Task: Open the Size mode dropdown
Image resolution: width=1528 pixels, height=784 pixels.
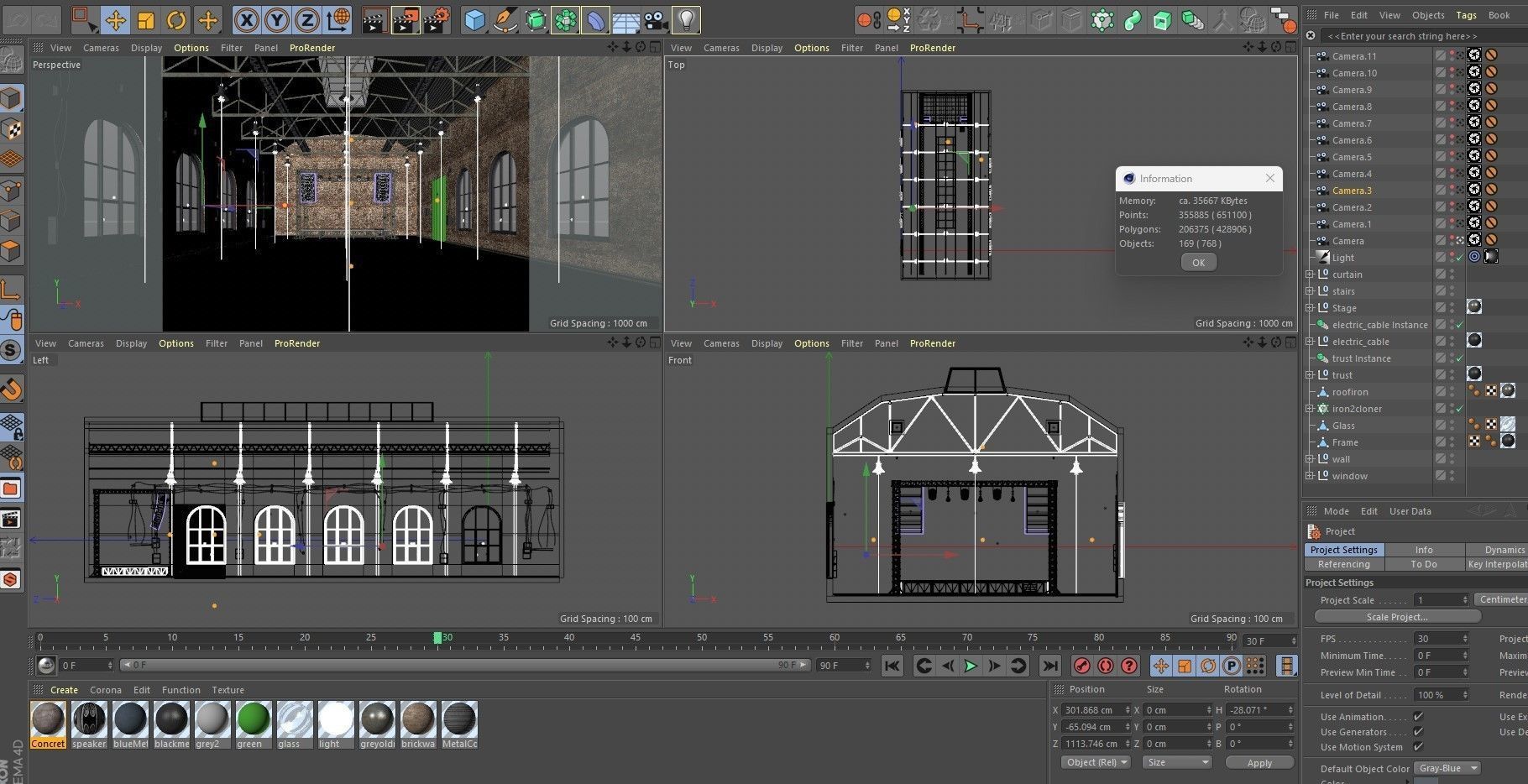Action: click(1178, 762)
